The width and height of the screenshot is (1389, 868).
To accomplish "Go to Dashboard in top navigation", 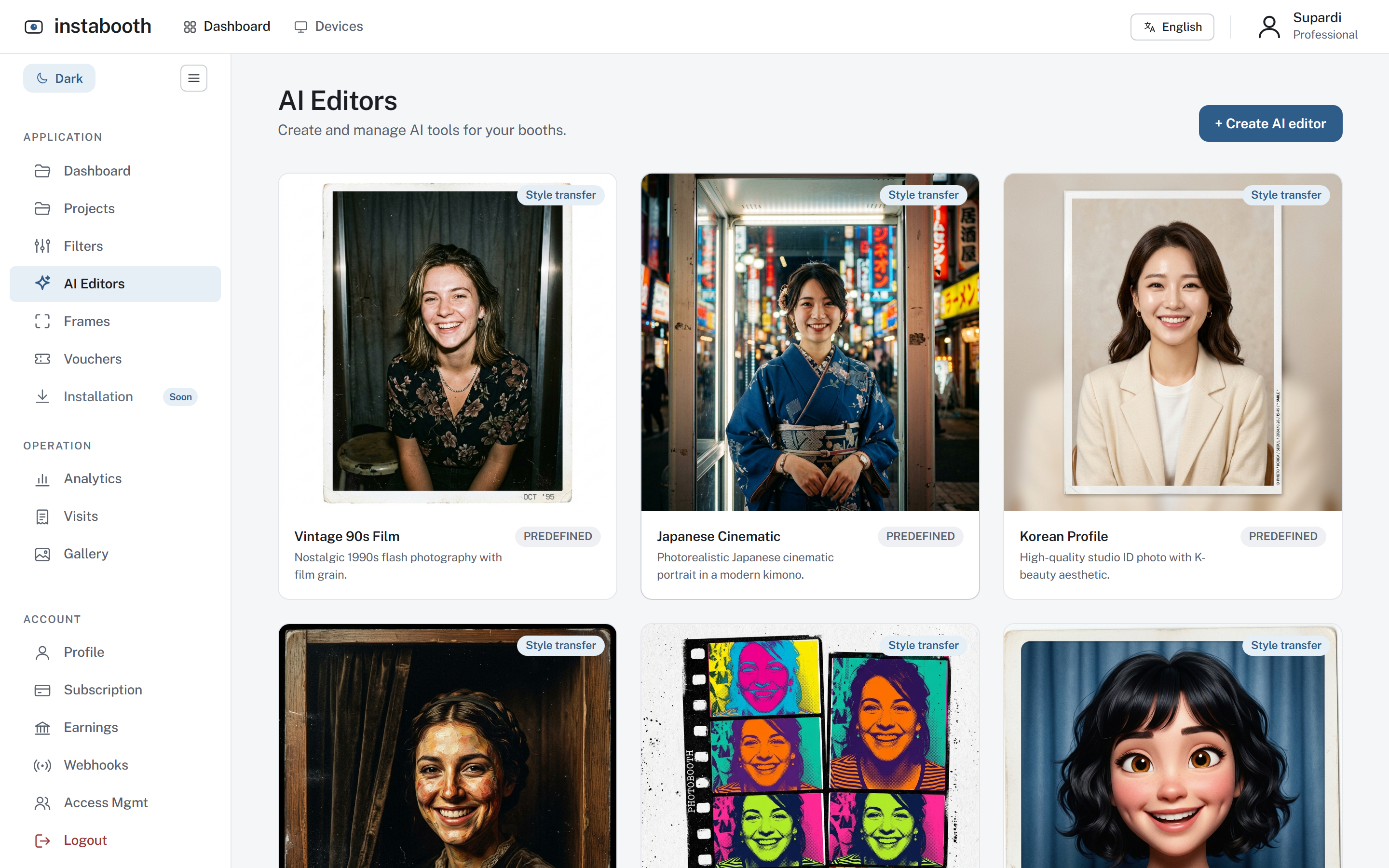I will click(x=227, y=27).
